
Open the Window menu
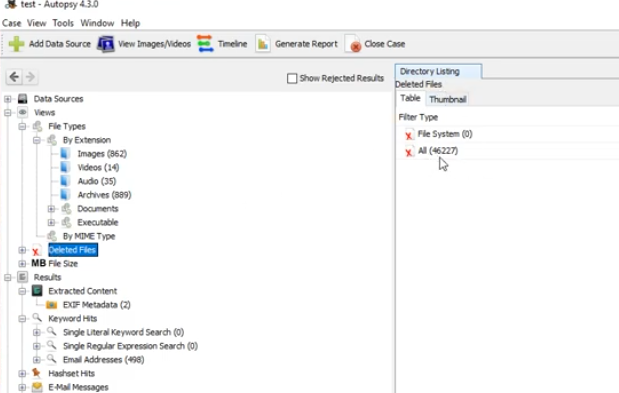97,23
